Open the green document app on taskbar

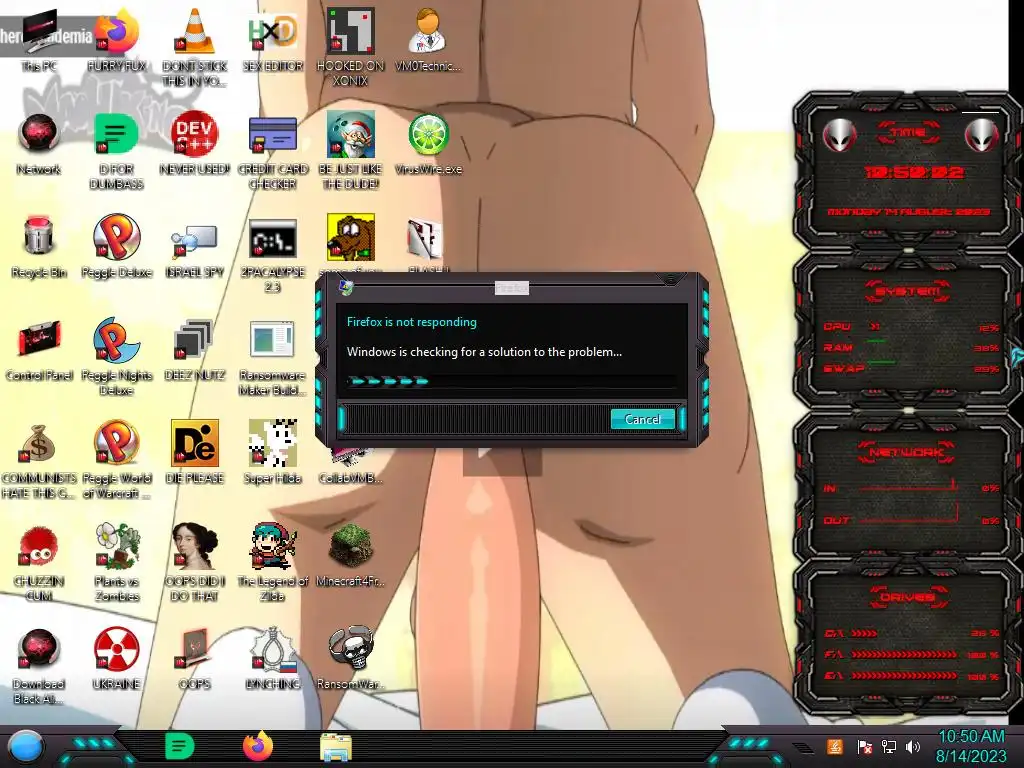(x=180, y=746)
